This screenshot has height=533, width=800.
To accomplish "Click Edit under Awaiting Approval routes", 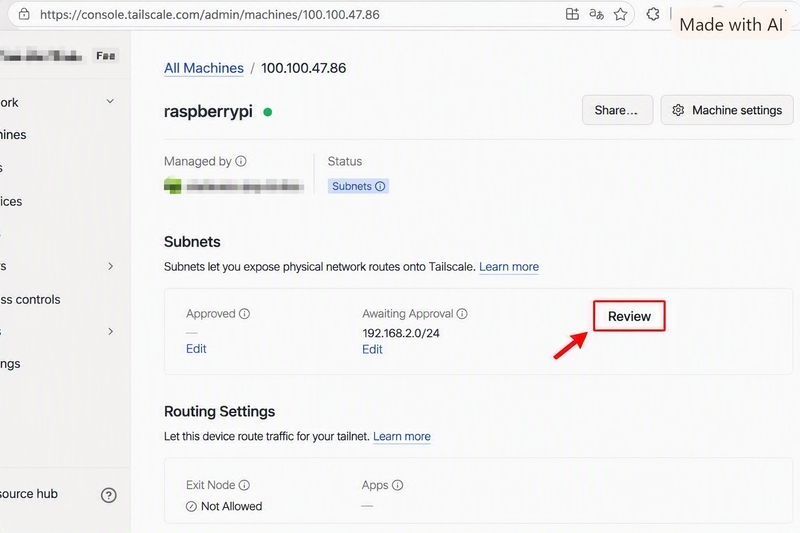I will (372, 349).
